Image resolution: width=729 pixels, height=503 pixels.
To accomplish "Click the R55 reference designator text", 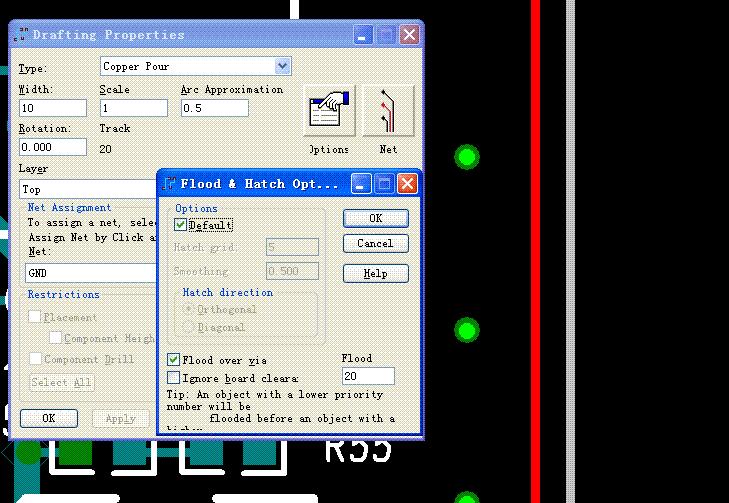I will (x=358, y=450).
